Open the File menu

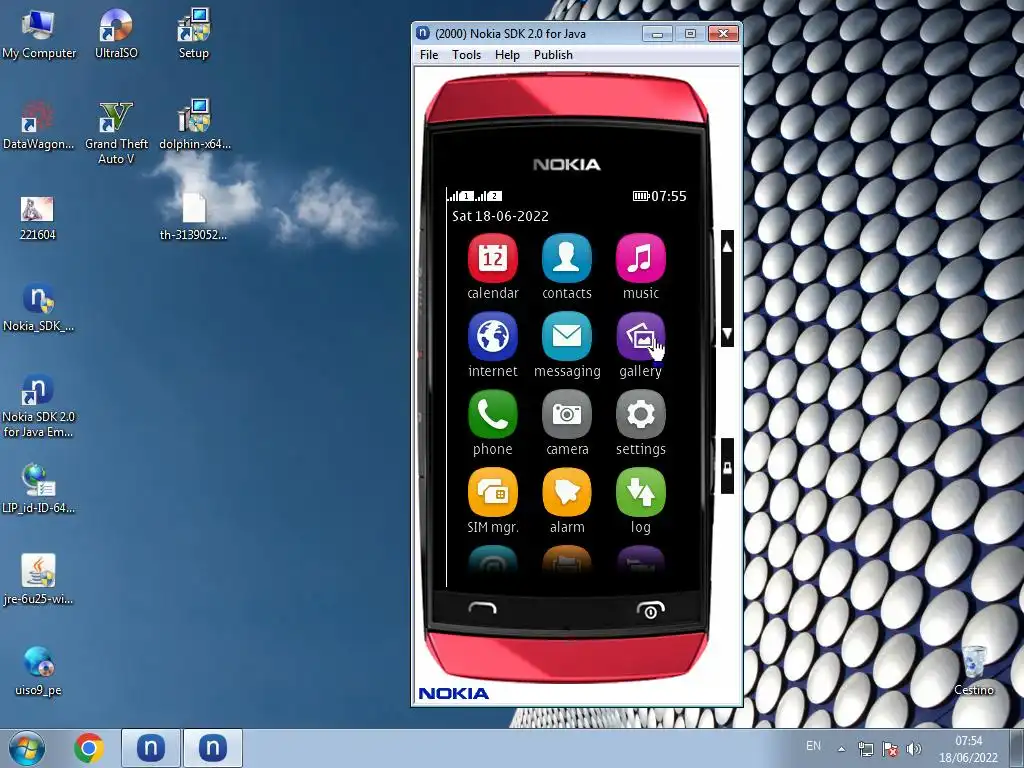(x=429, y=55)
